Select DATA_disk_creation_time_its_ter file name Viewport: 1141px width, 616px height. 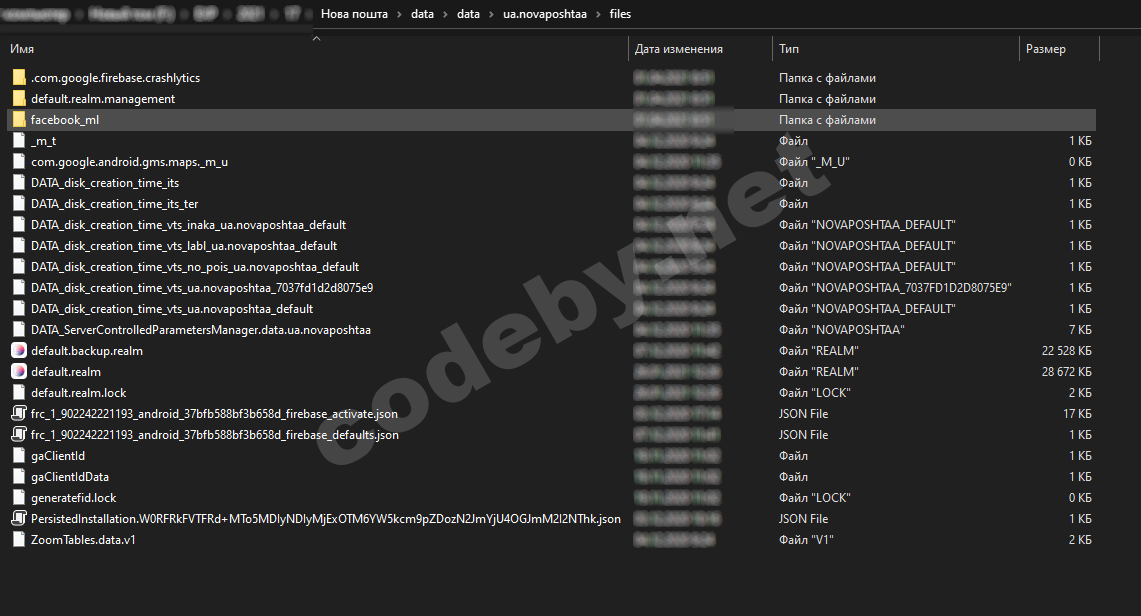tap(114, 204)
